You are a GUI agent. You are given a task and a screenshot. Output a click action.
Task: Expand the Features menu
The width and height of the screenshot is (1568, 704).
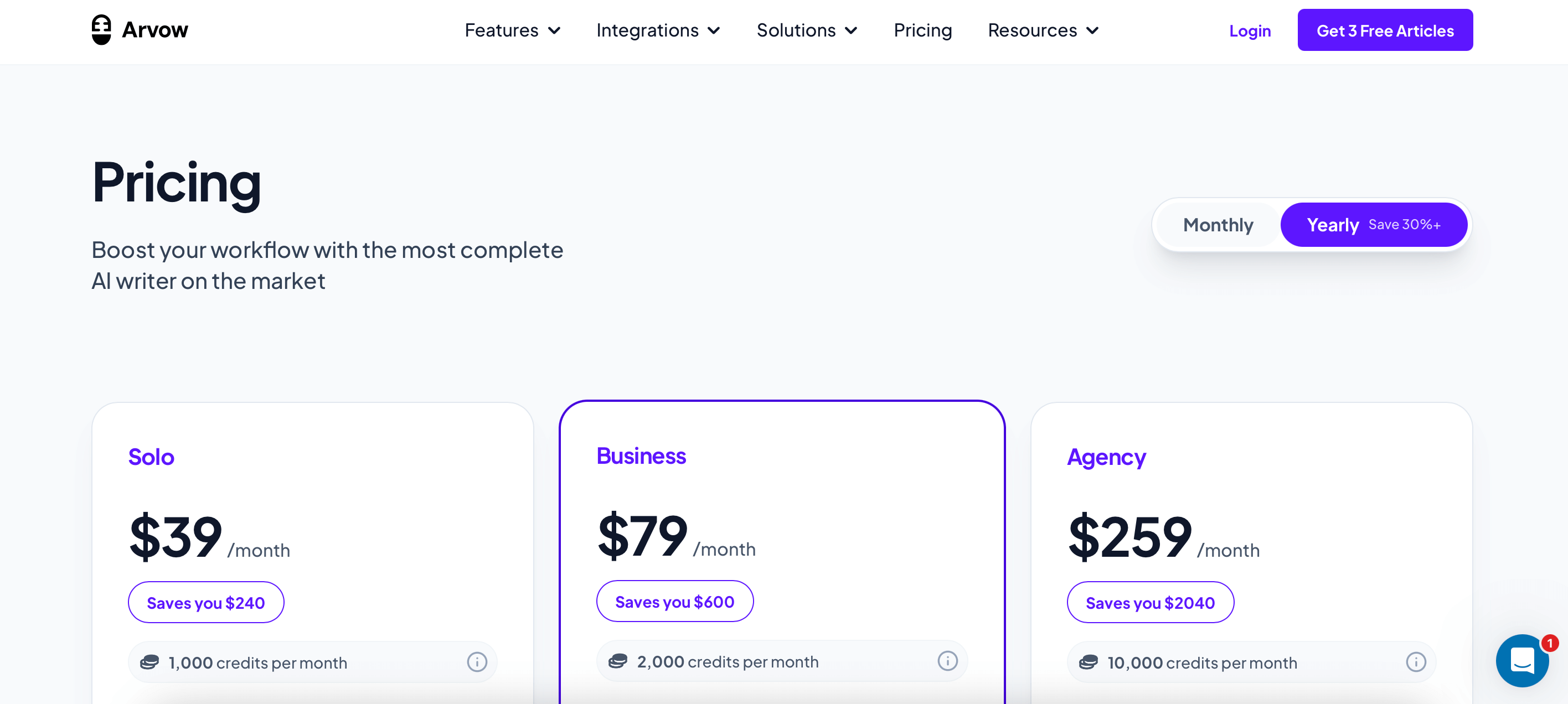pos(512,30)
